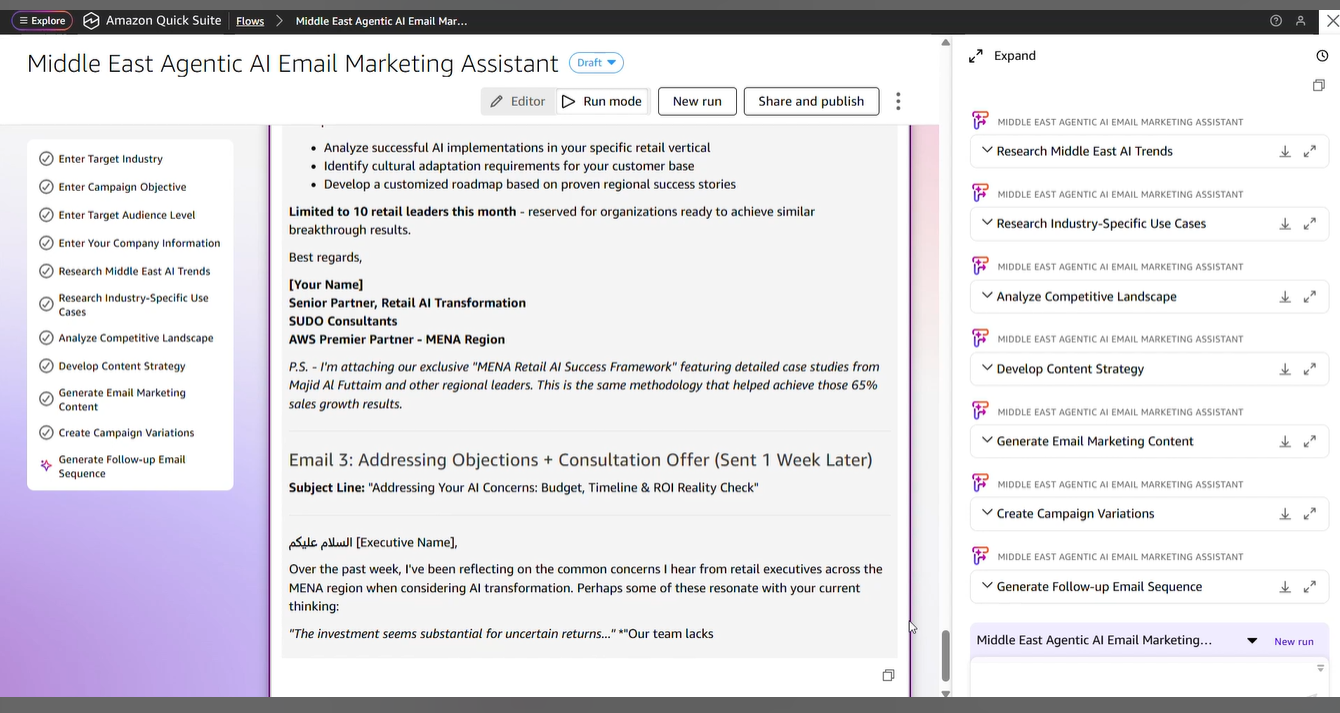
Task: Expand the Develop Content Strategy card
Action: pyautogui.click(x=987, y=368)
